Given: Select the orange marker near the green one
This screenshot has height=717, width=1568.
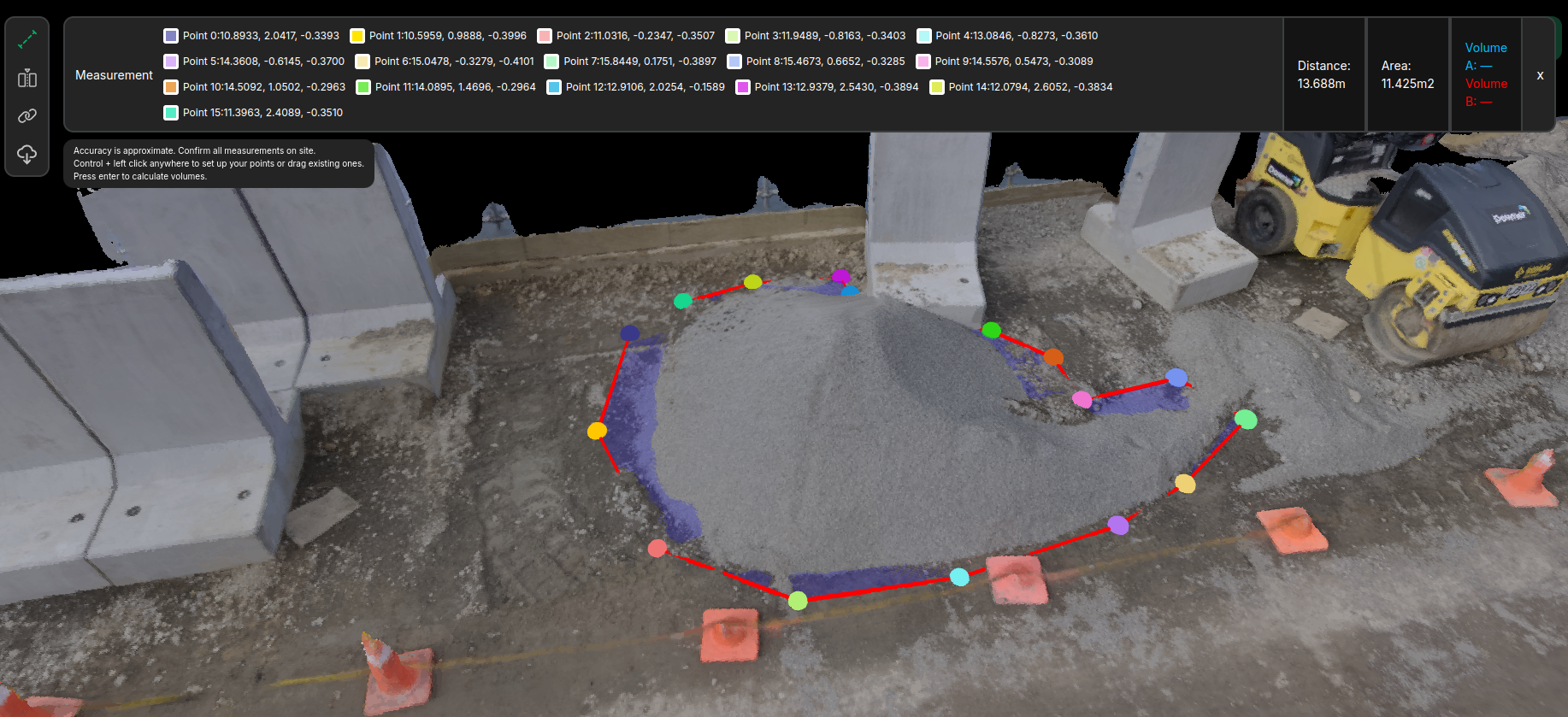Looking at the screenshot, I should point(1053,356).
